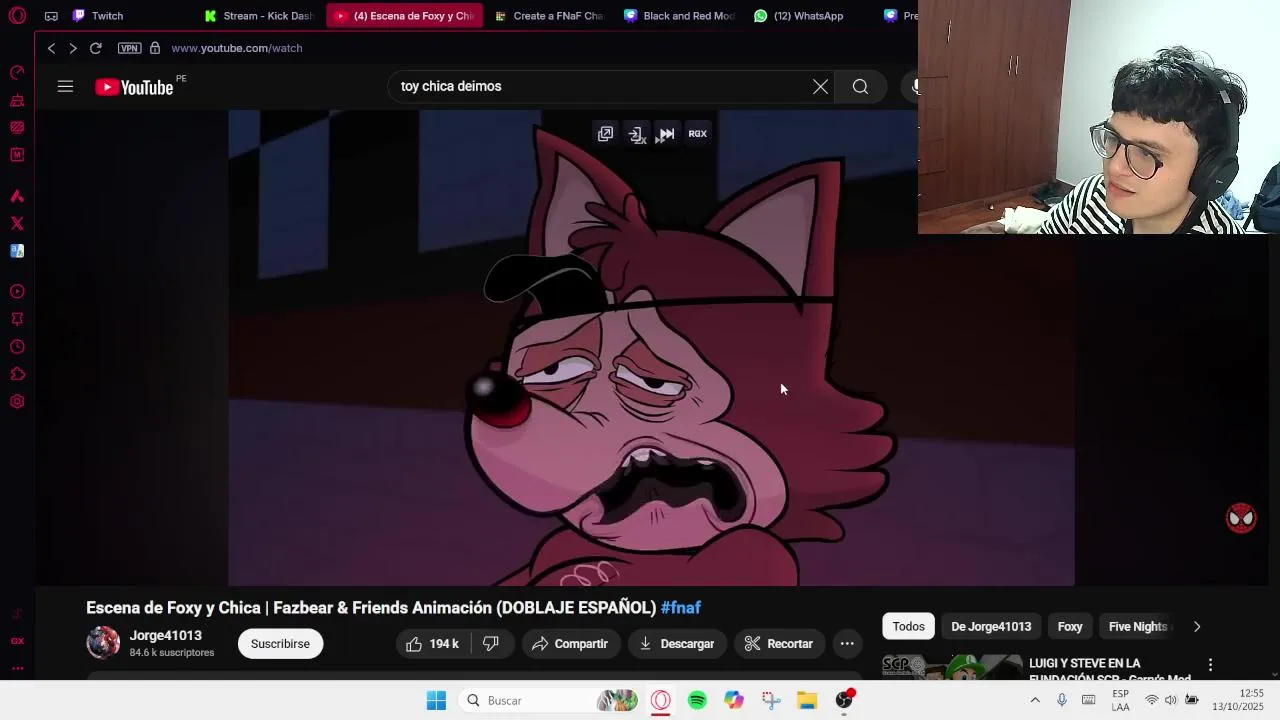
Task: Open Jorge41013 channel avatar
Action: pos(103,643)
